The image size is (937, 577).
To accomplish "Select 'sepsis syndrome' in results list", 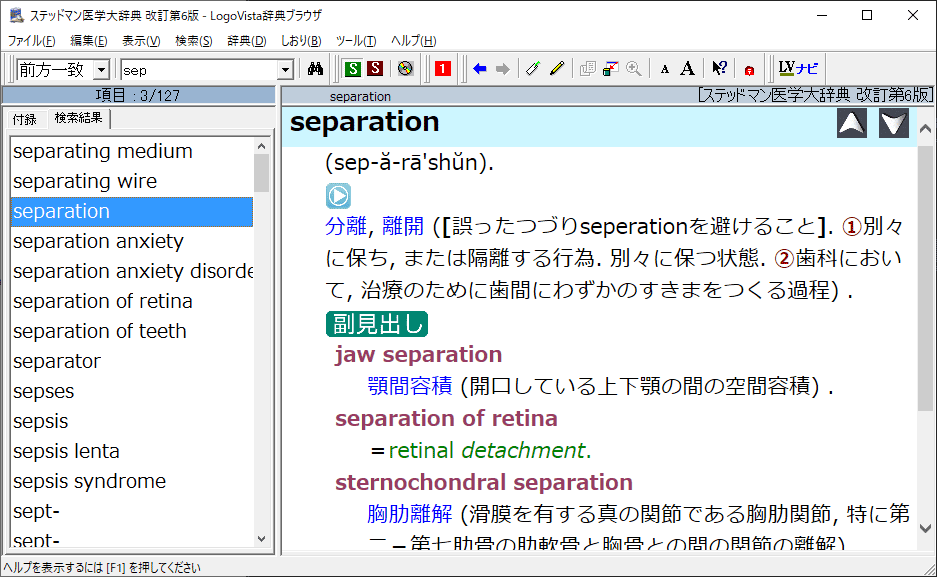I will pos(90,481).
